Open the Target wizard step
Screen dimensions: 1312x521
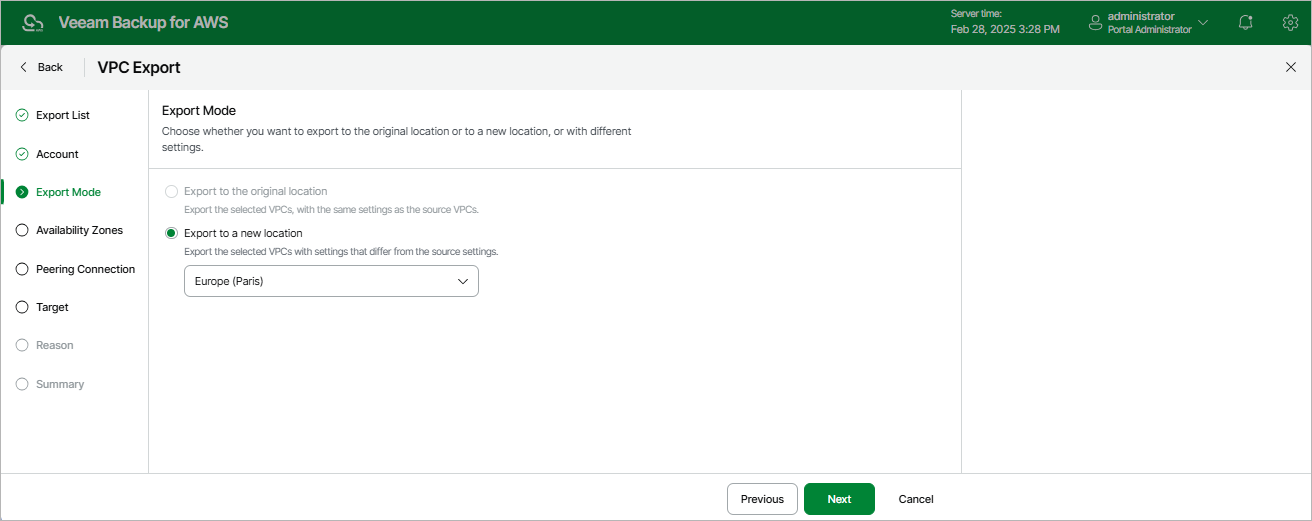coord(52,307)
